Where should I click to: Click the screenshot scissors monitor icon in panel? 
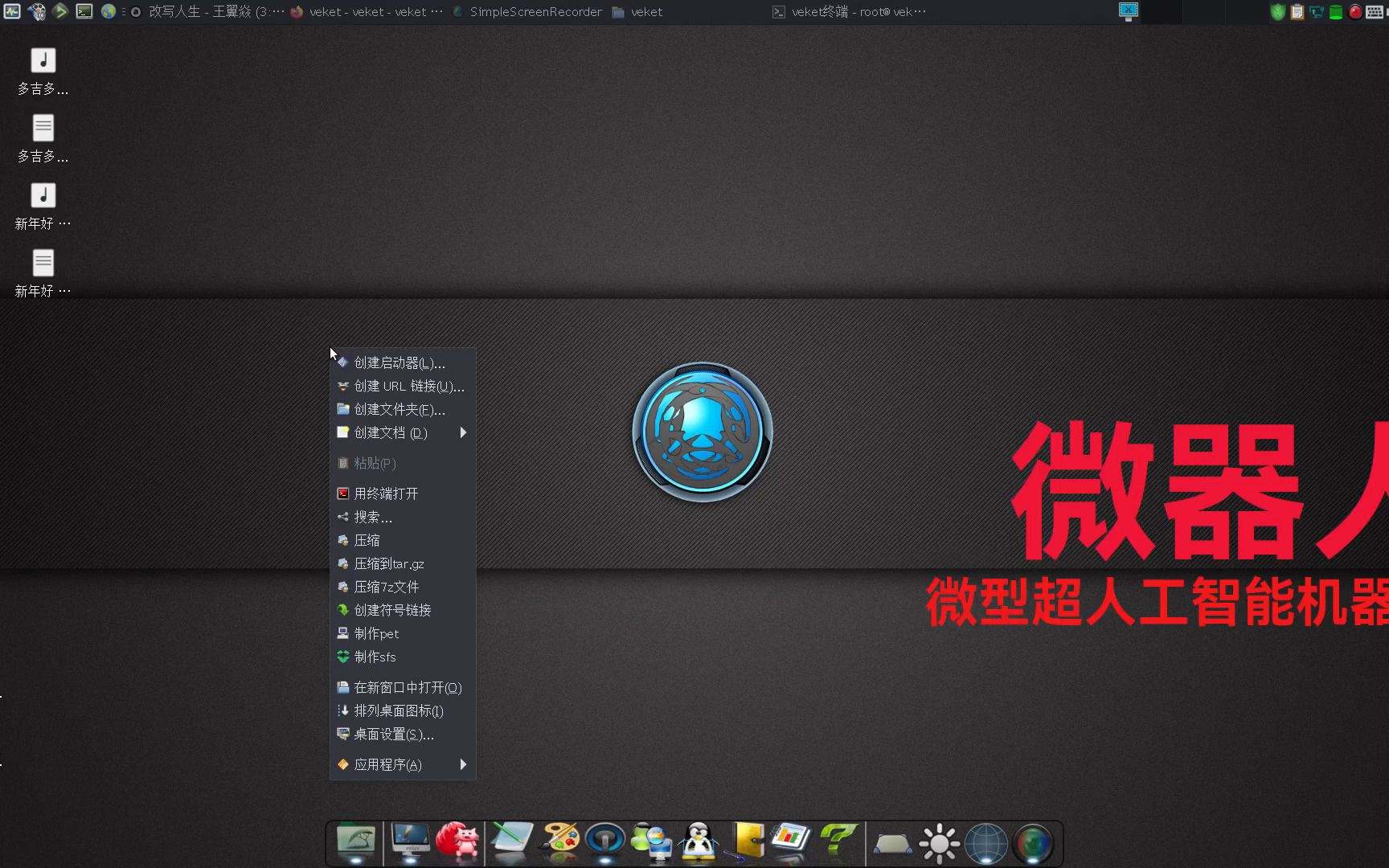1129,11
